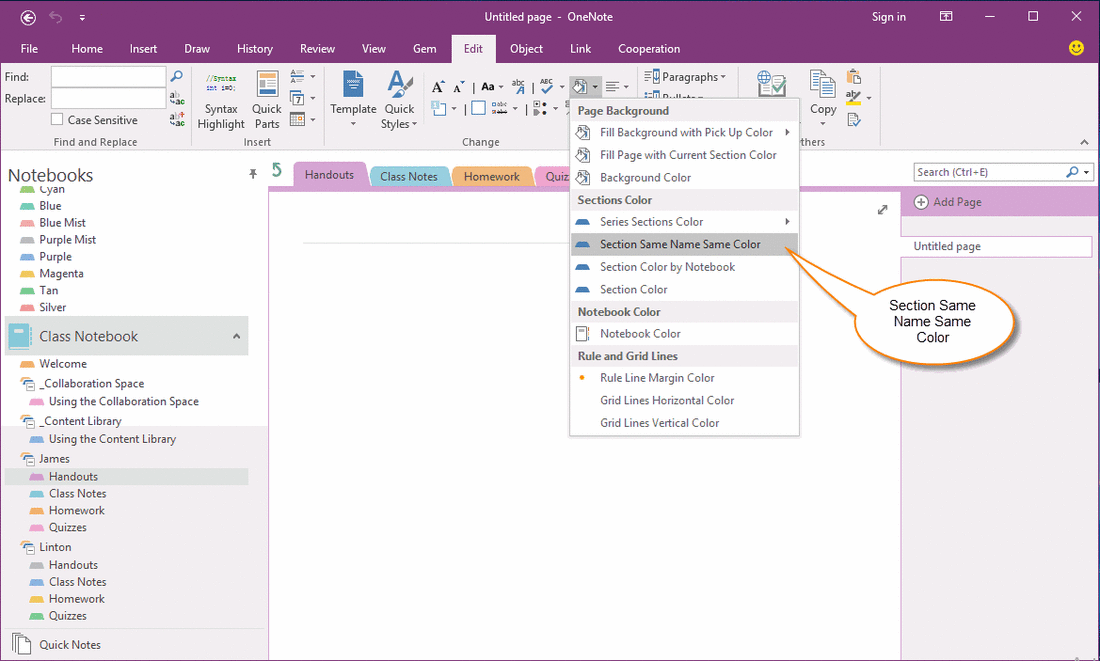Open the Quick Access Toolbar customize dropdown

(82, 18)
